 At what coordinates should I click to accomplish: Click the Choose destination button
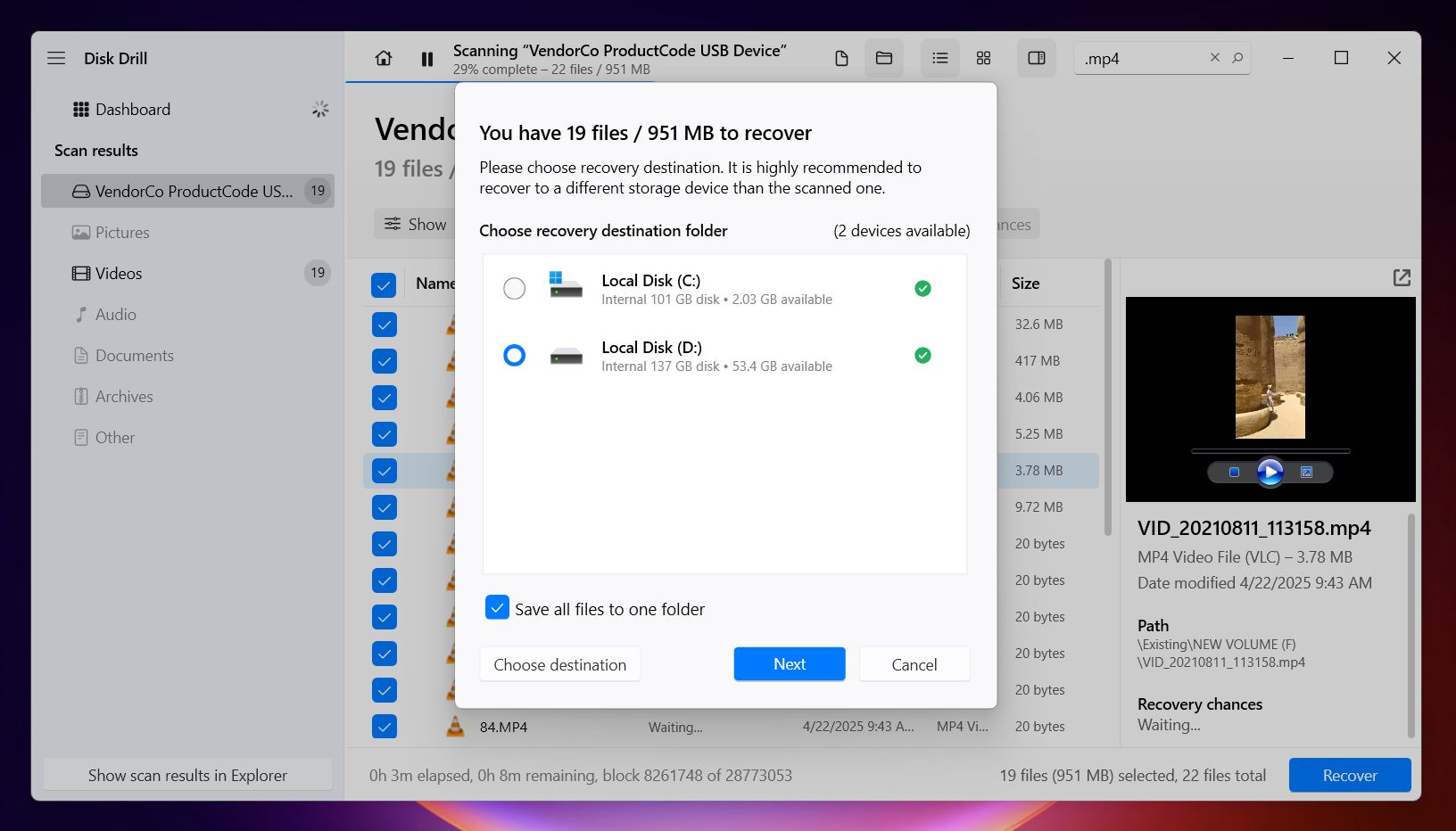pos(560,664)
